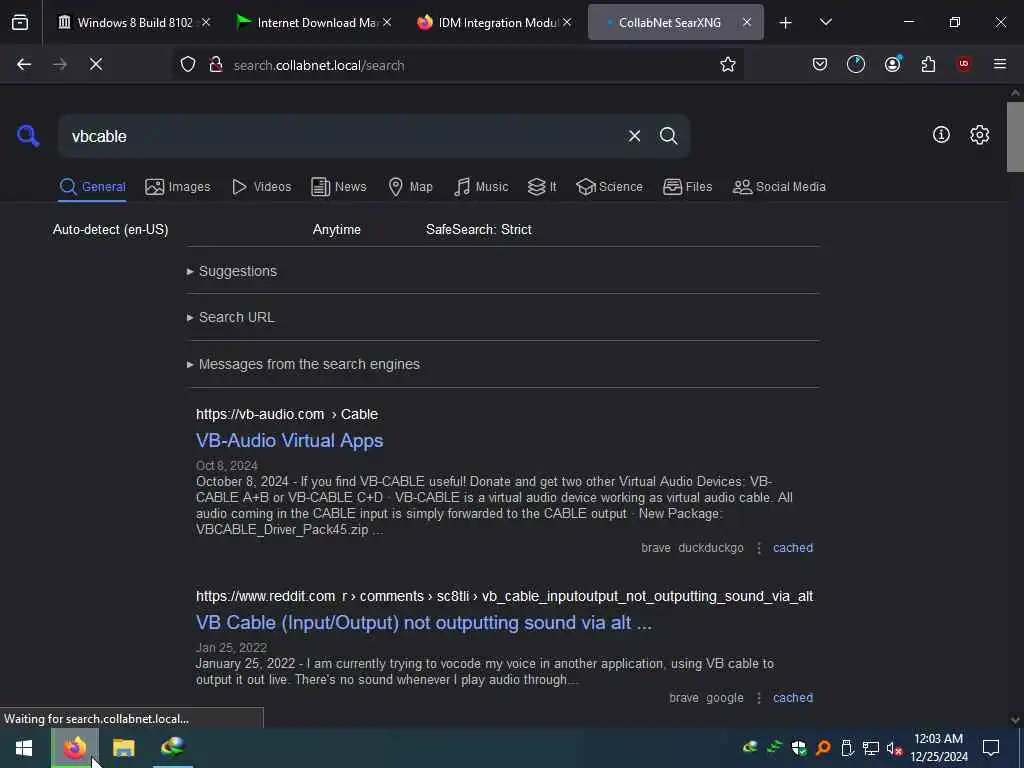The image size is (1024, 768).
Task: Open SafeSearch Strict dropdown
Action: point(479,229)
